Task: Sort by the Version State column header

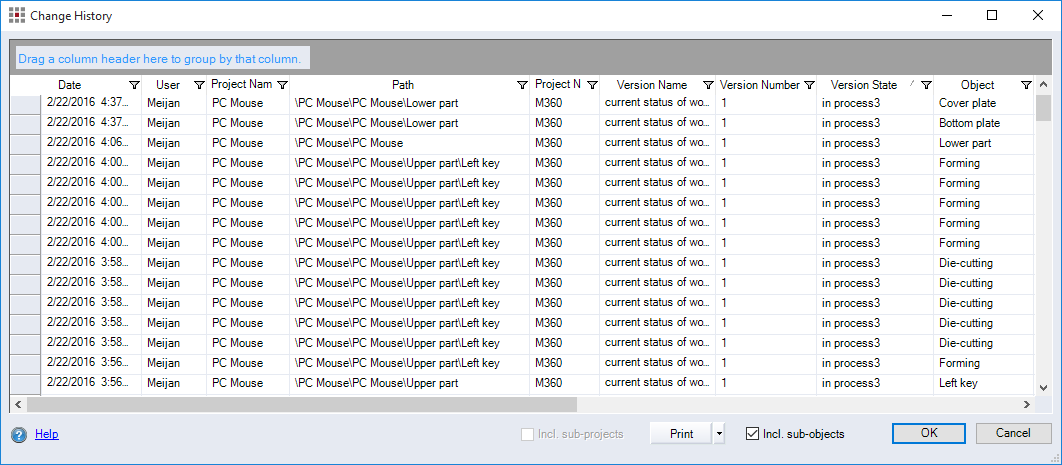Action: pos(864,86)
